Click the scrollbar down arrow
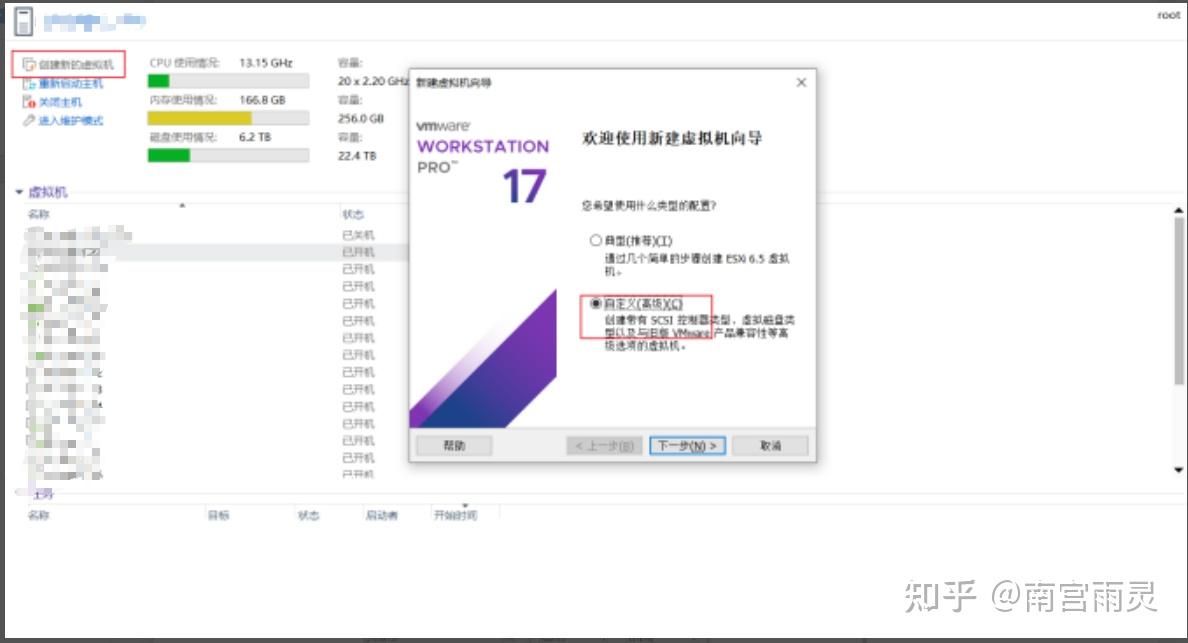Screen dimensions: 1188x643 point(1177,468)
